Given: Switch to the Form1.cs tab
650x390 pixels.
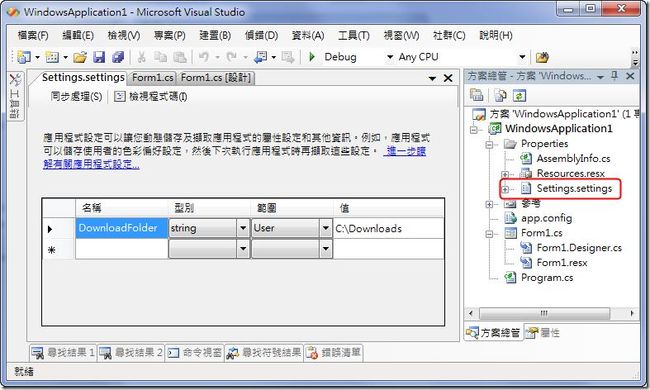Looking at the screenshot, I should pyautogui.click(x=153, y=78).
